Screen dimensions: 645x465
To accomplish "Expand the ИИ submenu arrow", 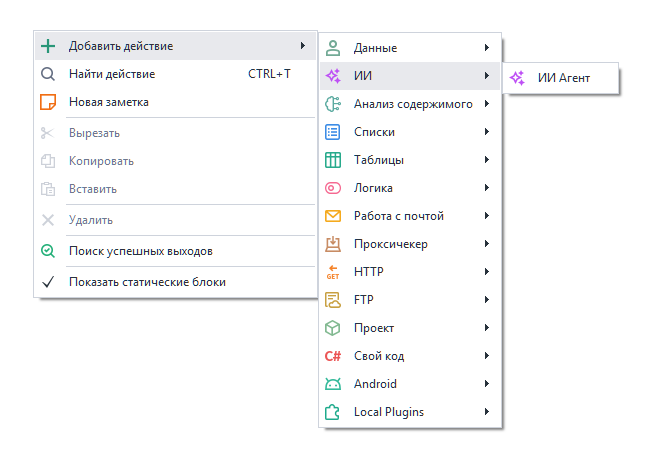I will point(487,76).
